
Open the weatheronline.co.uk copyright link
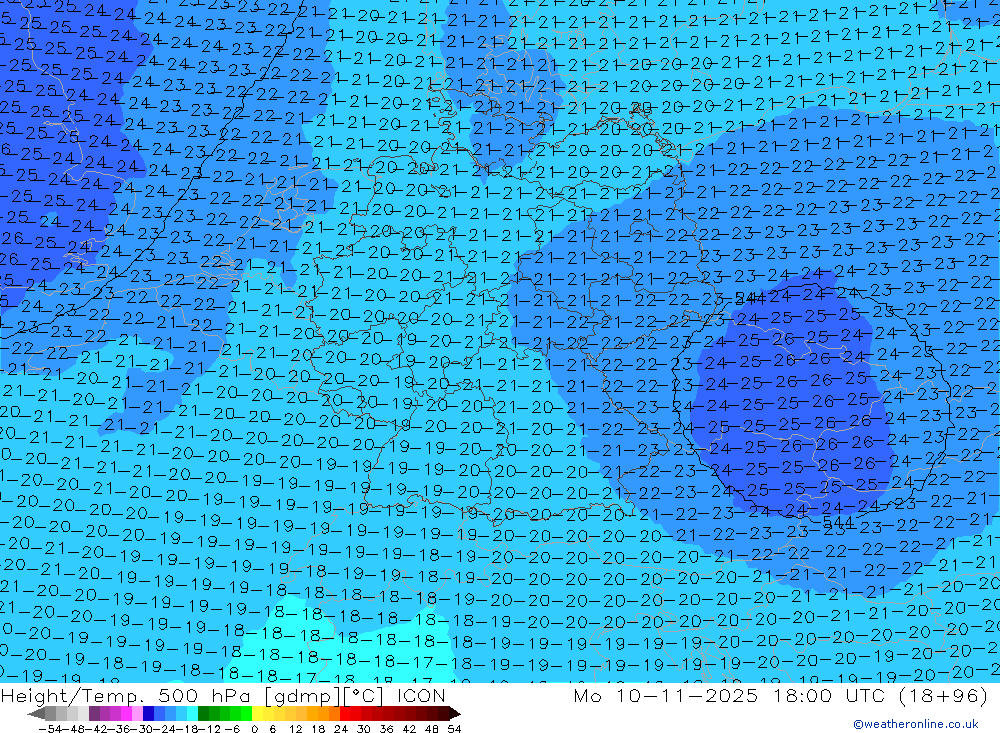pos(916,724)
